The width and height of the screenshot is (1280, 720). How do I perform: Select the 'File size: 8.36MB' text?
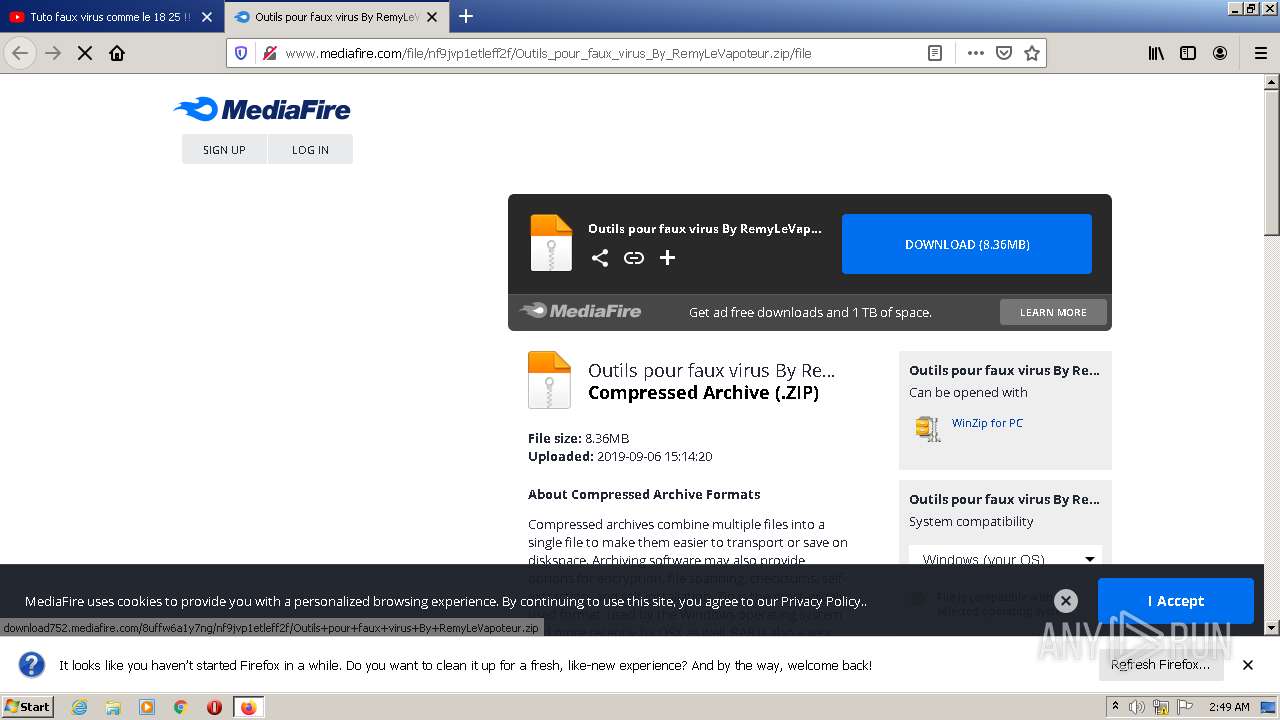point(579,438)
